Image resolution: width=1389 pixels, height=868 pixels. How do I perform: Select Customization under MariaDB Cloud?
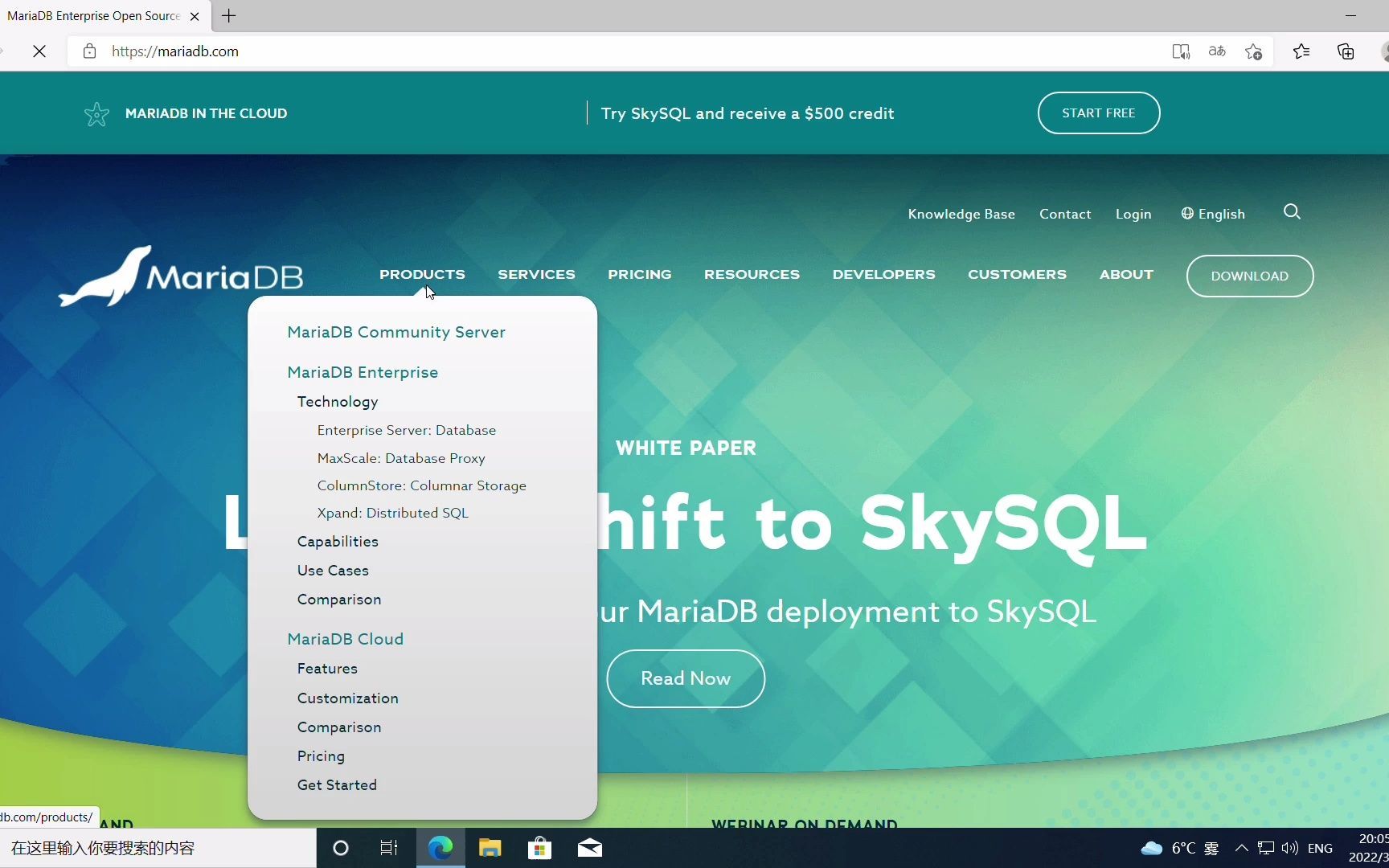pyautogui.click(x=348, y=698)
